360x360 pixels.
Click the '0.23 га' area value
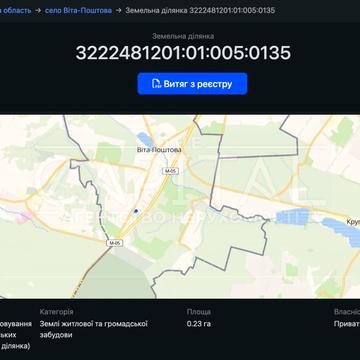coord(199,324)
